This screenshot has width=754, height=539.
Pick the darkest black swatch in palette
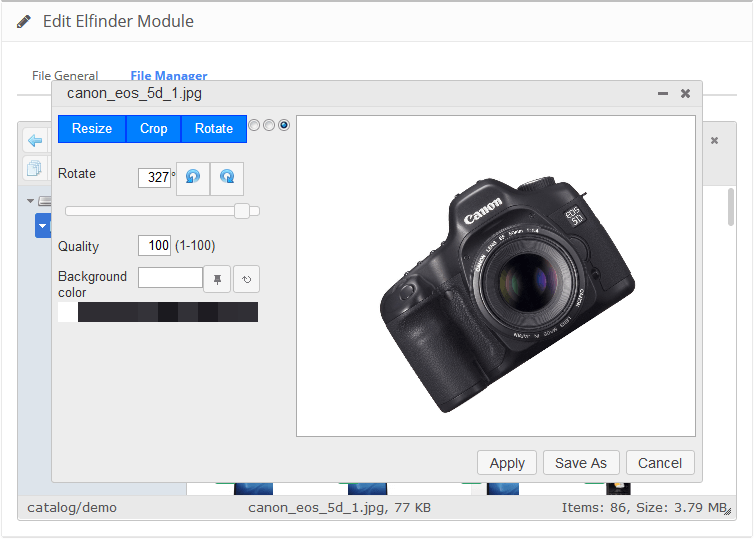pyautogui.click(x=168, y=312)
